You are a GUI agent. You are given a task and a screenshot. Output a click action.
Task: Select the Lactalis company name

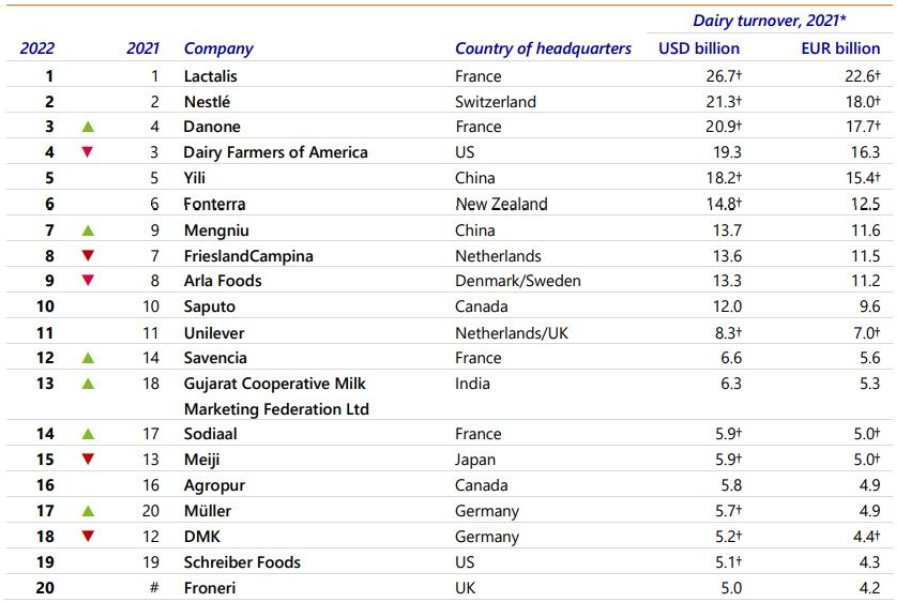tap(212, 76)
